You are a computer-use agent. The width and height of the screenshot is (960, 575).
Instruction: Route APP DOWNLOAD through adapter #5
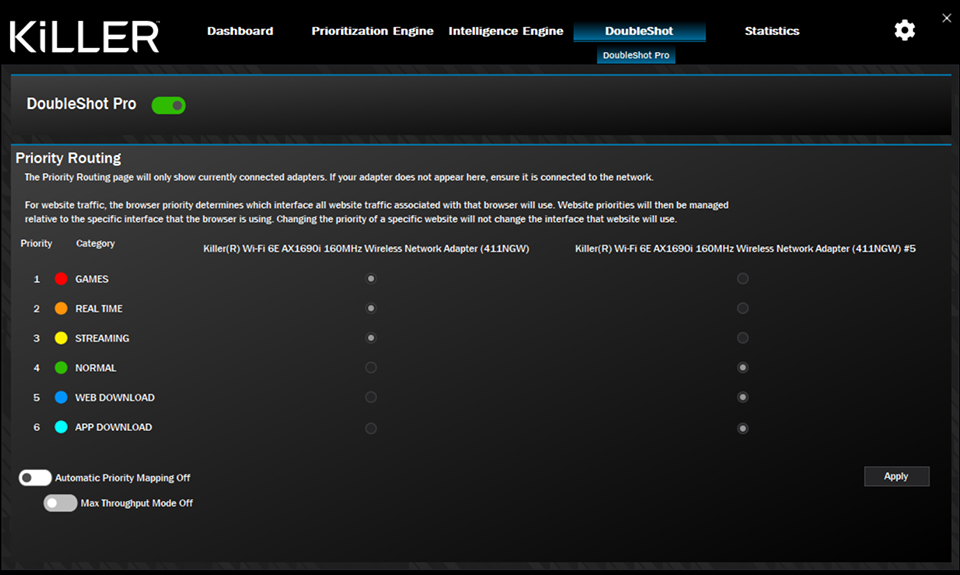click(743, 428)
